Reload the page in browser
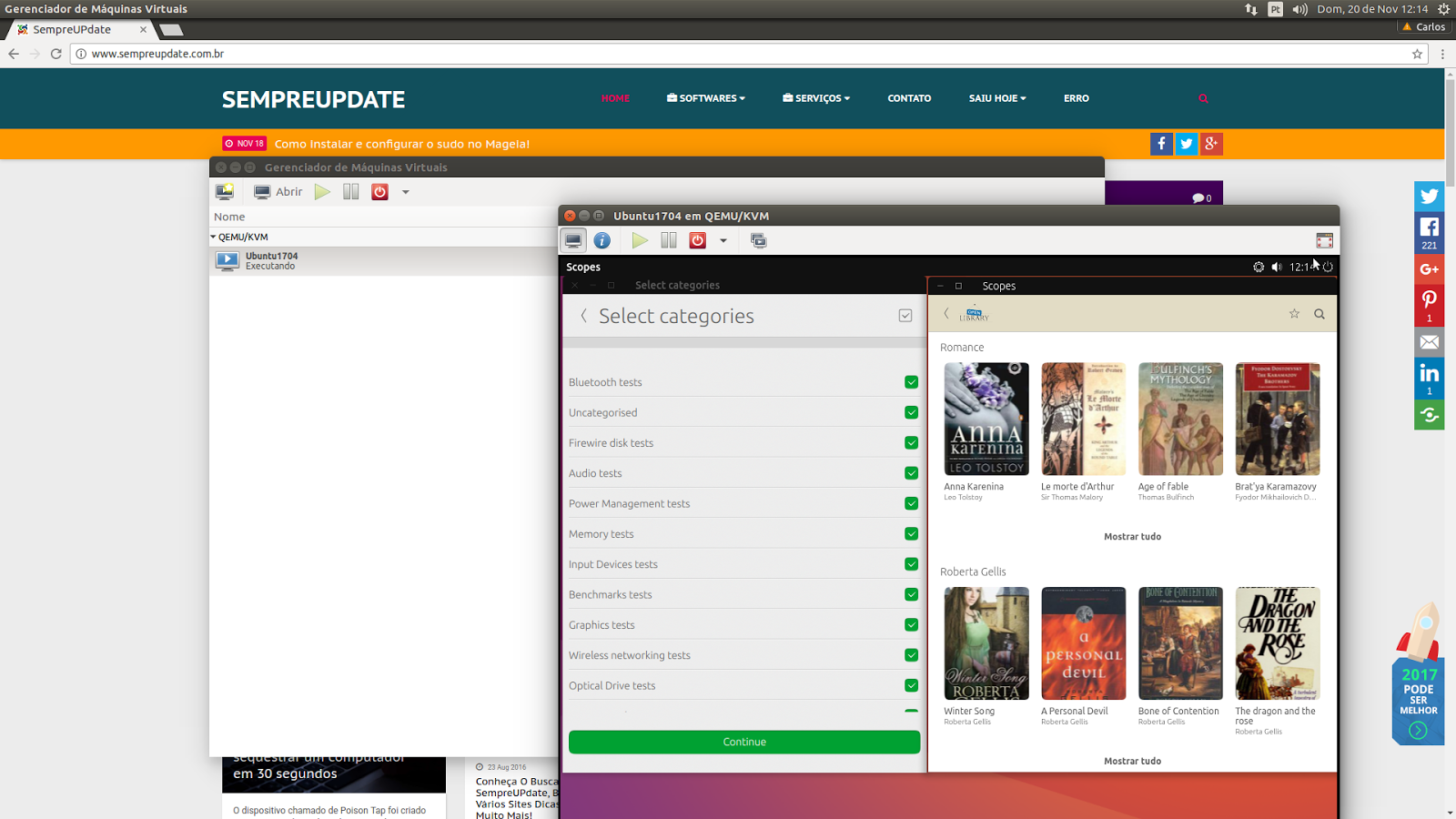1456x819 pixels. pyautogui.click(x=56, y=54)
